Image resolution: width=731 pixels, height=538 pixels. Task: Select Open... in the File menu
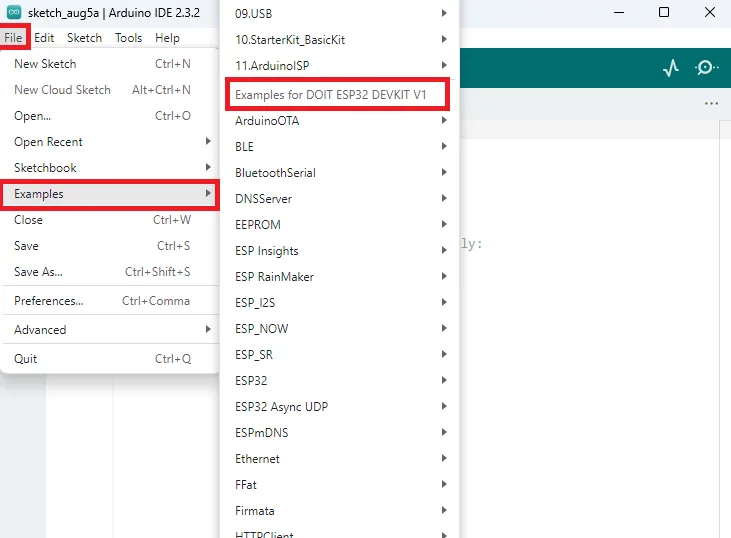point(110,116)
